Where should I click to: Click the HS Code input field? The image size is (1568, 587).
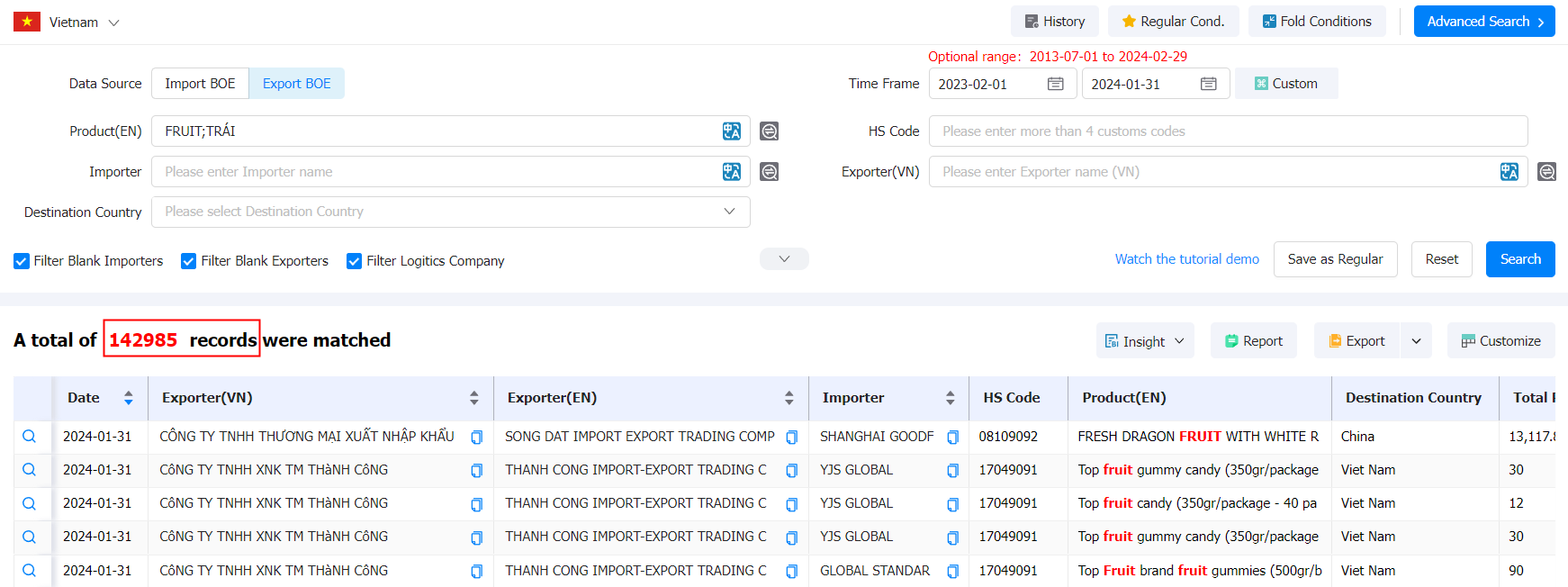[1227, 131]
